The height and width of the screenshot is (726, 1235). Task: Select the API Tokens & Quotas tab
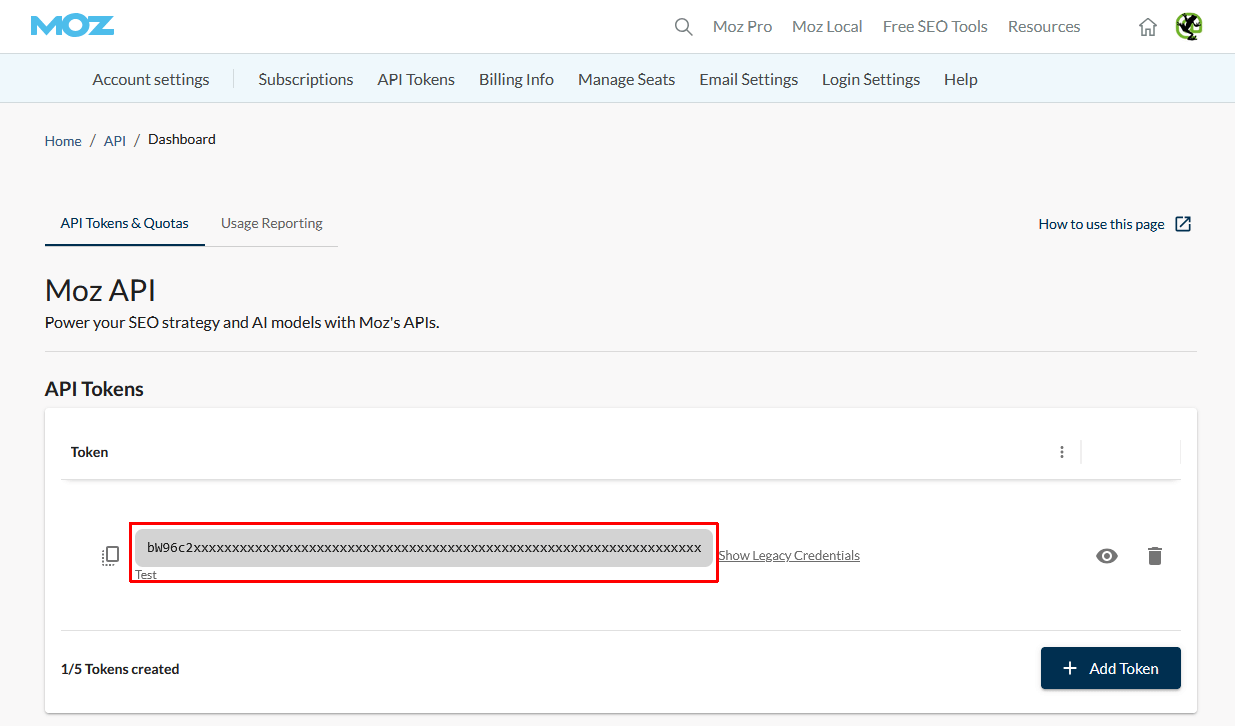tap(124, 224)
